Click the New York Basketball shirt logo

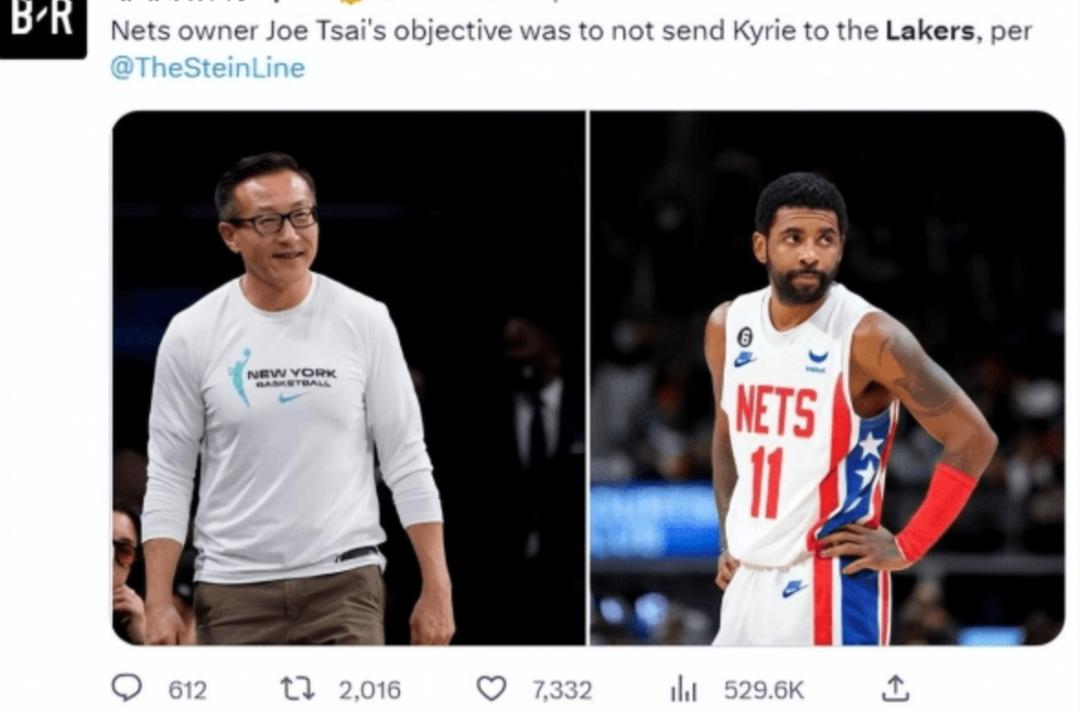tap(282, 377)
